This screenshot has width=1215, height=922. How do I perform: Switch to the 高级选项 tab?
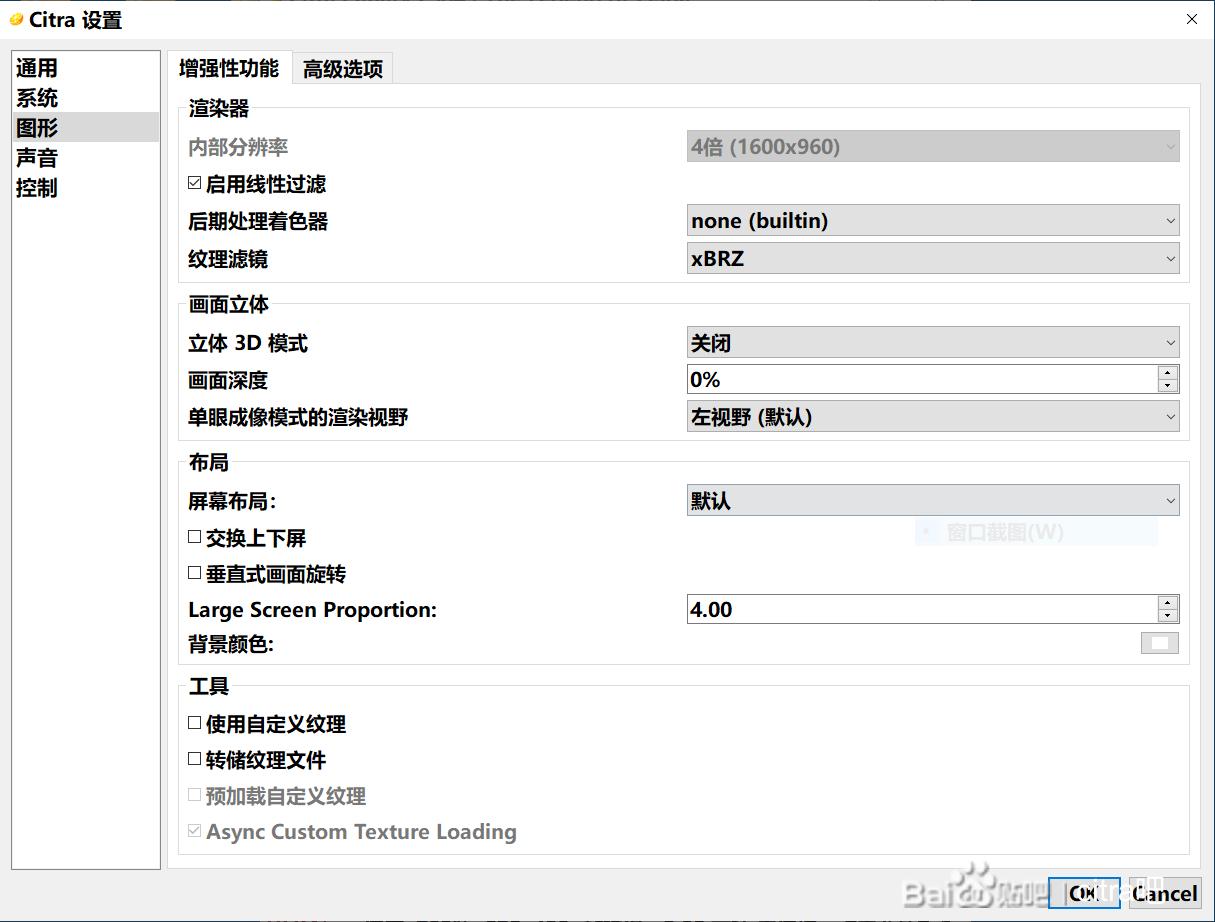pyautogui.click(x=343, y=69)
